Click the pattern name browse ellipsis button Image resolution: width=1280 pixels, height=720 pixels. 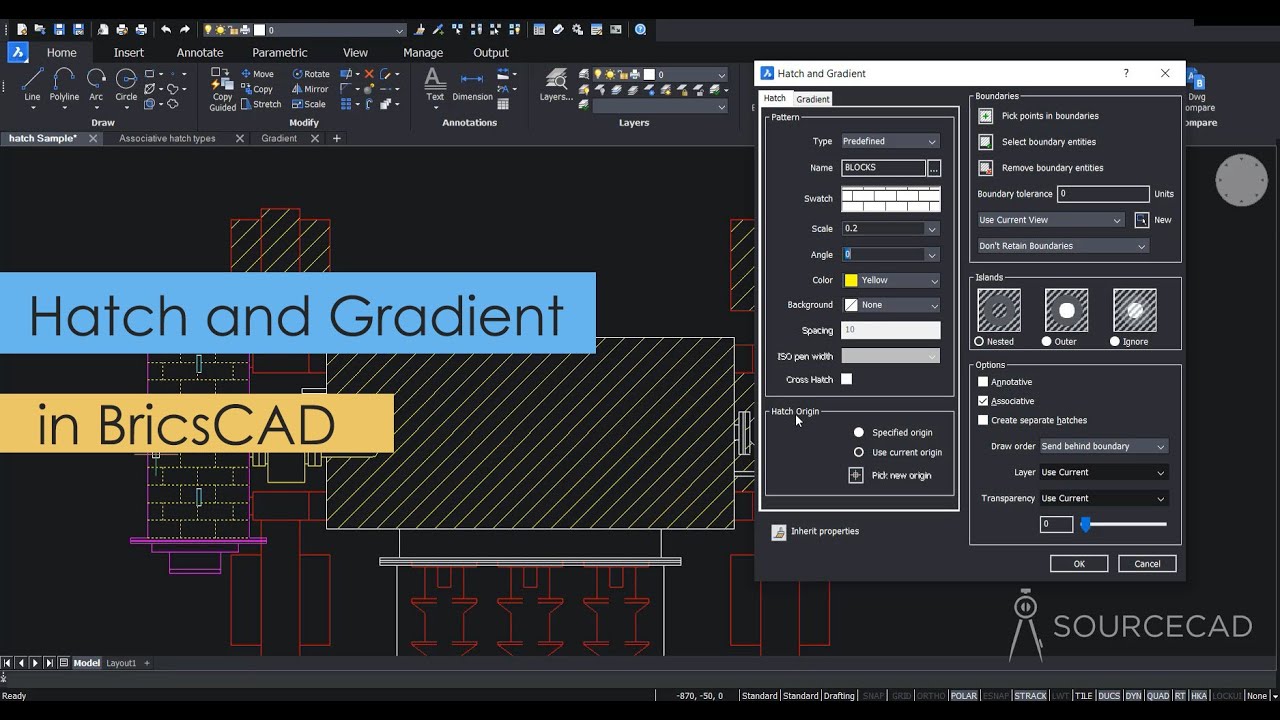[934, 168]
